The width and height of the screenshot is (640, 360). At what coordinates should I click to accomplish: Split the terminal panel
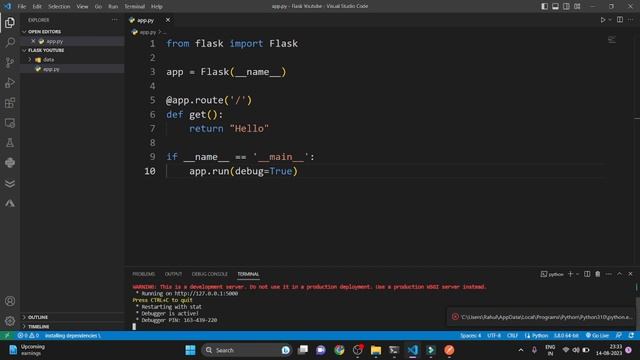pyautogui.click(x=587, y=274)
